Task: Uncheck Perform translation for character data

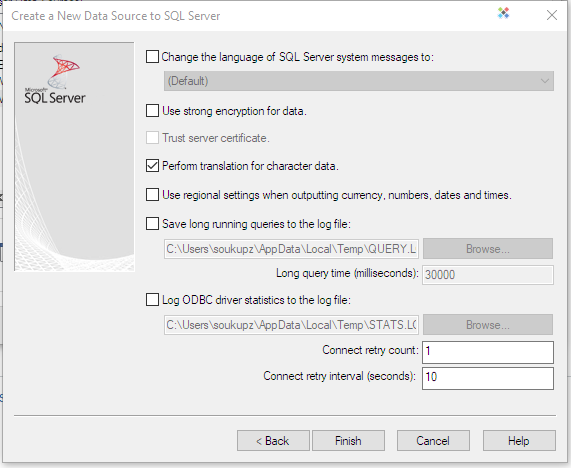Action: coord(152,166)
